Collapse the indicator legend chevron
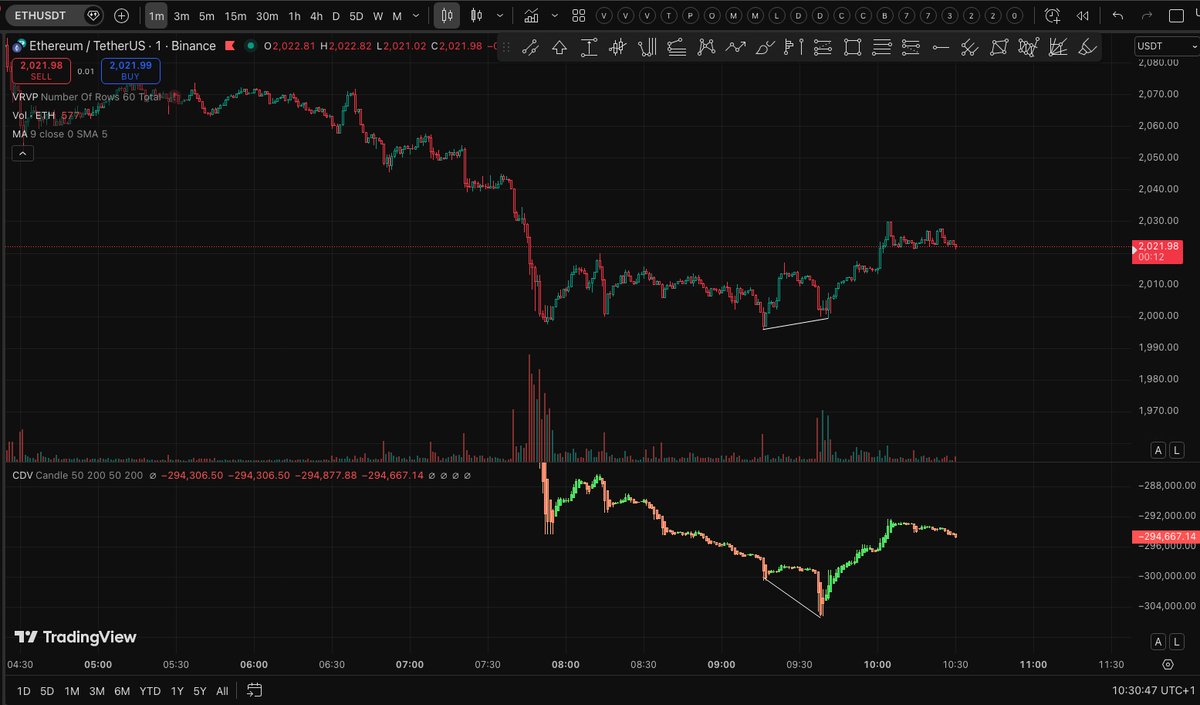The width and height of the screenshot is (1200, 705). (23, 153)
